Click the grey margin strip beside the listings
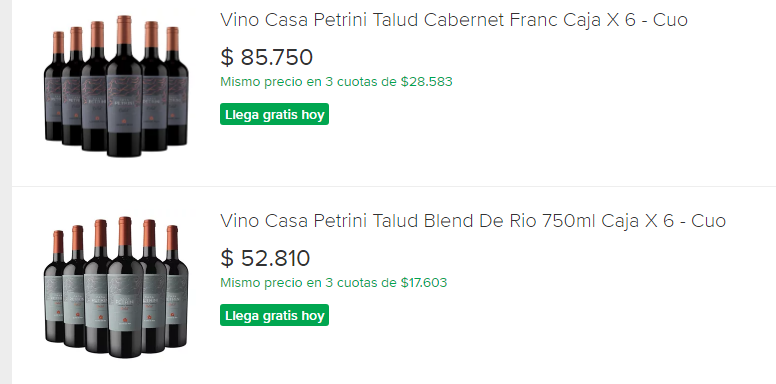The width and height of the screenshot is (776, 384). 5,192
